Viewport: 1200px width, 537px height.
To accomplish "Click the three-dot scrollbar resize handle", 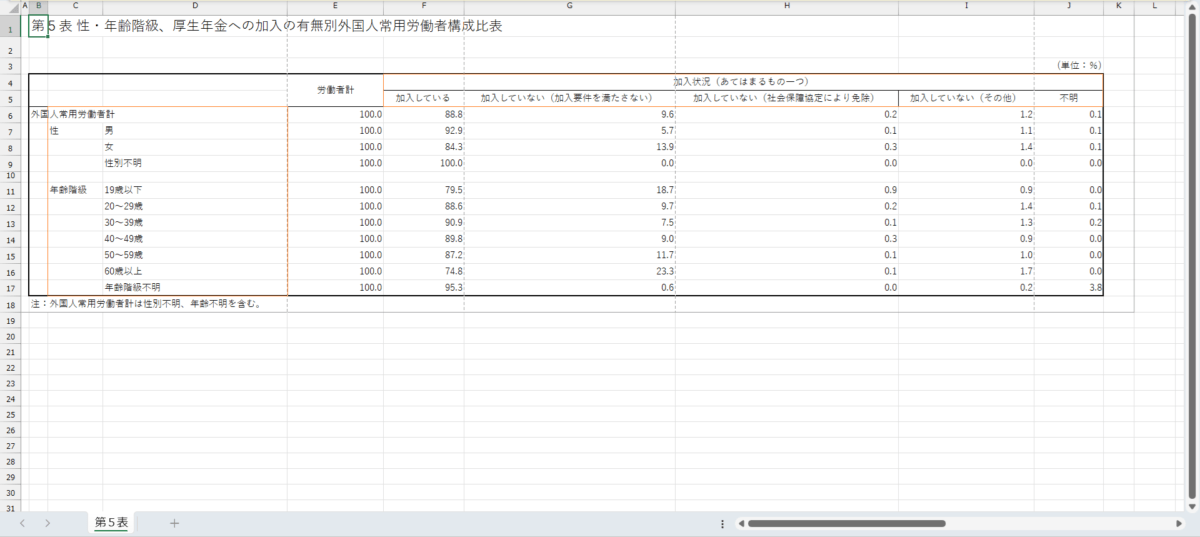I will [722, 523].
